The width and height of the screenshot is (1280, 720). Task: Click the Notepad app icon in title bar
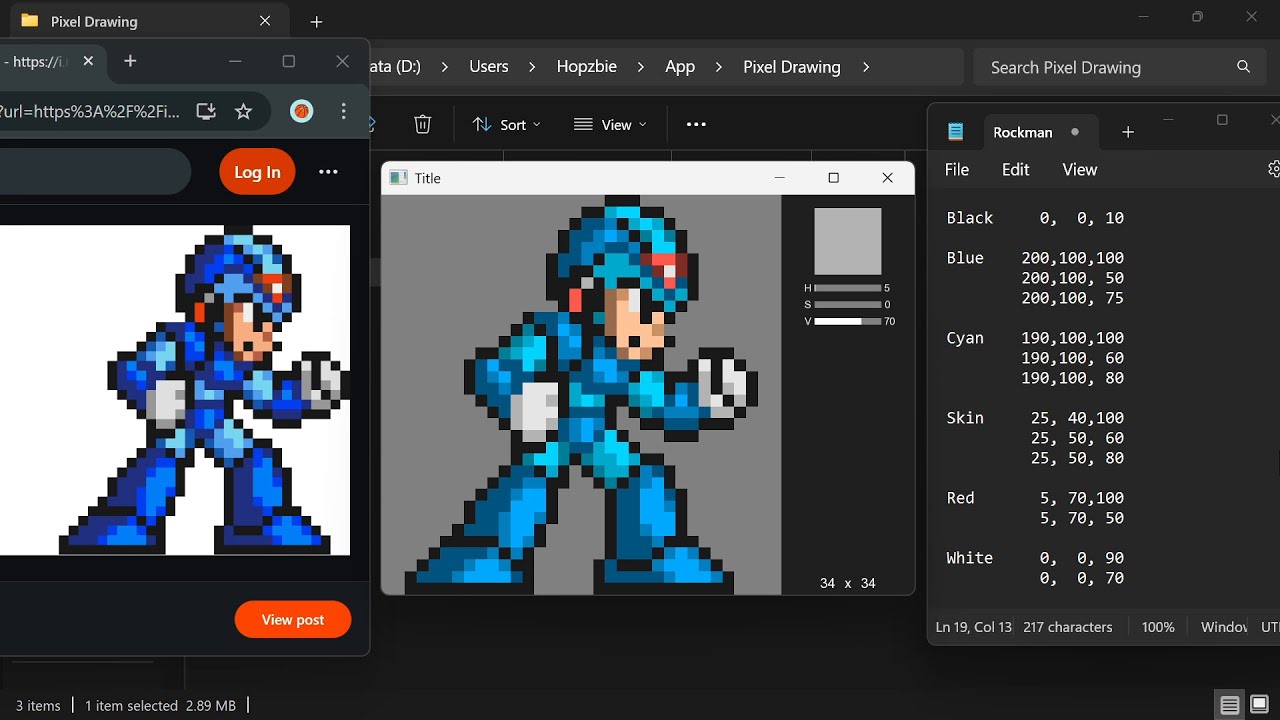click(955, 132)
